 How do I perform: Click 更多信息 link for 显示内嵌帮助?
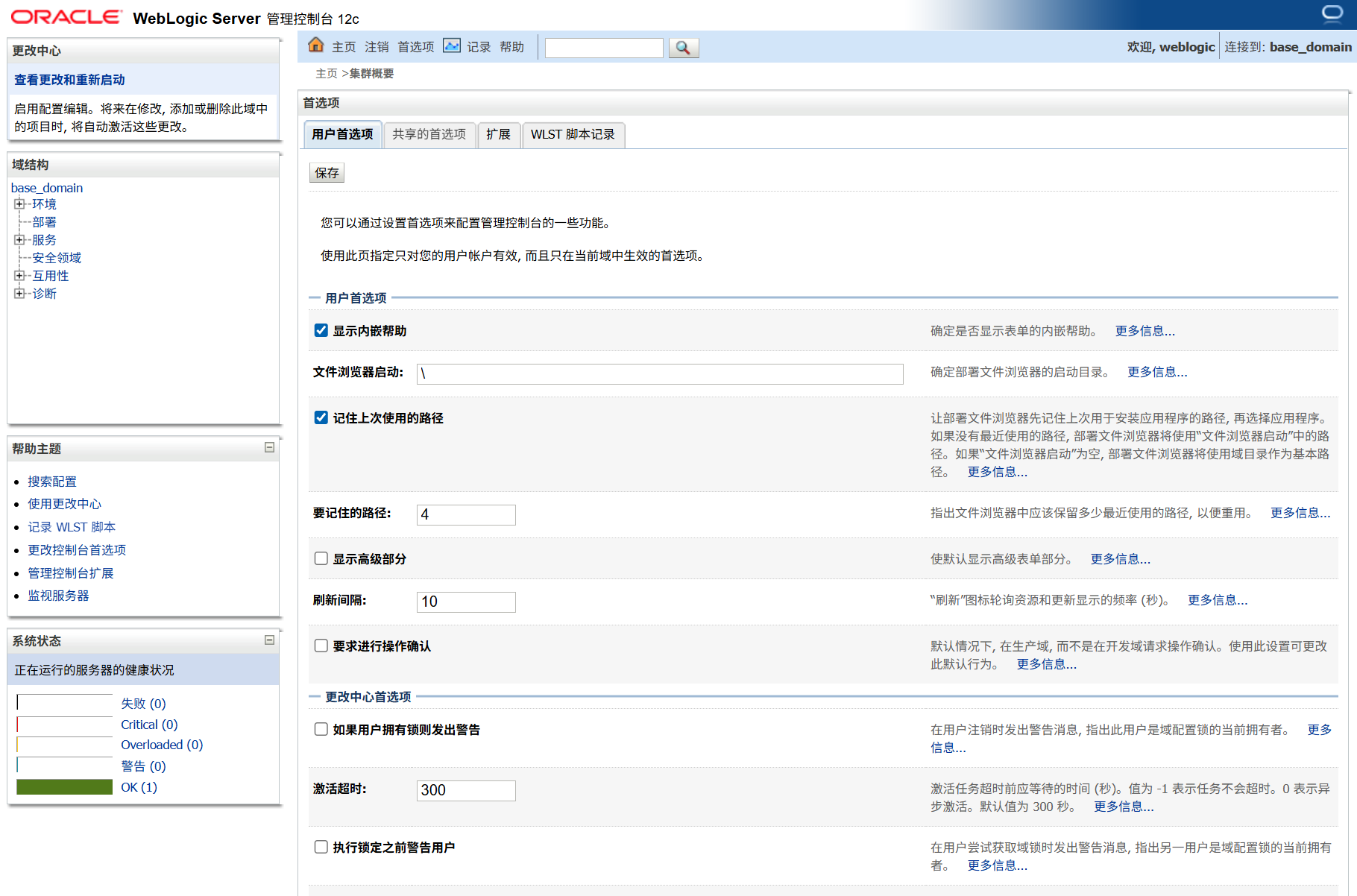(x=1145, y=331)
